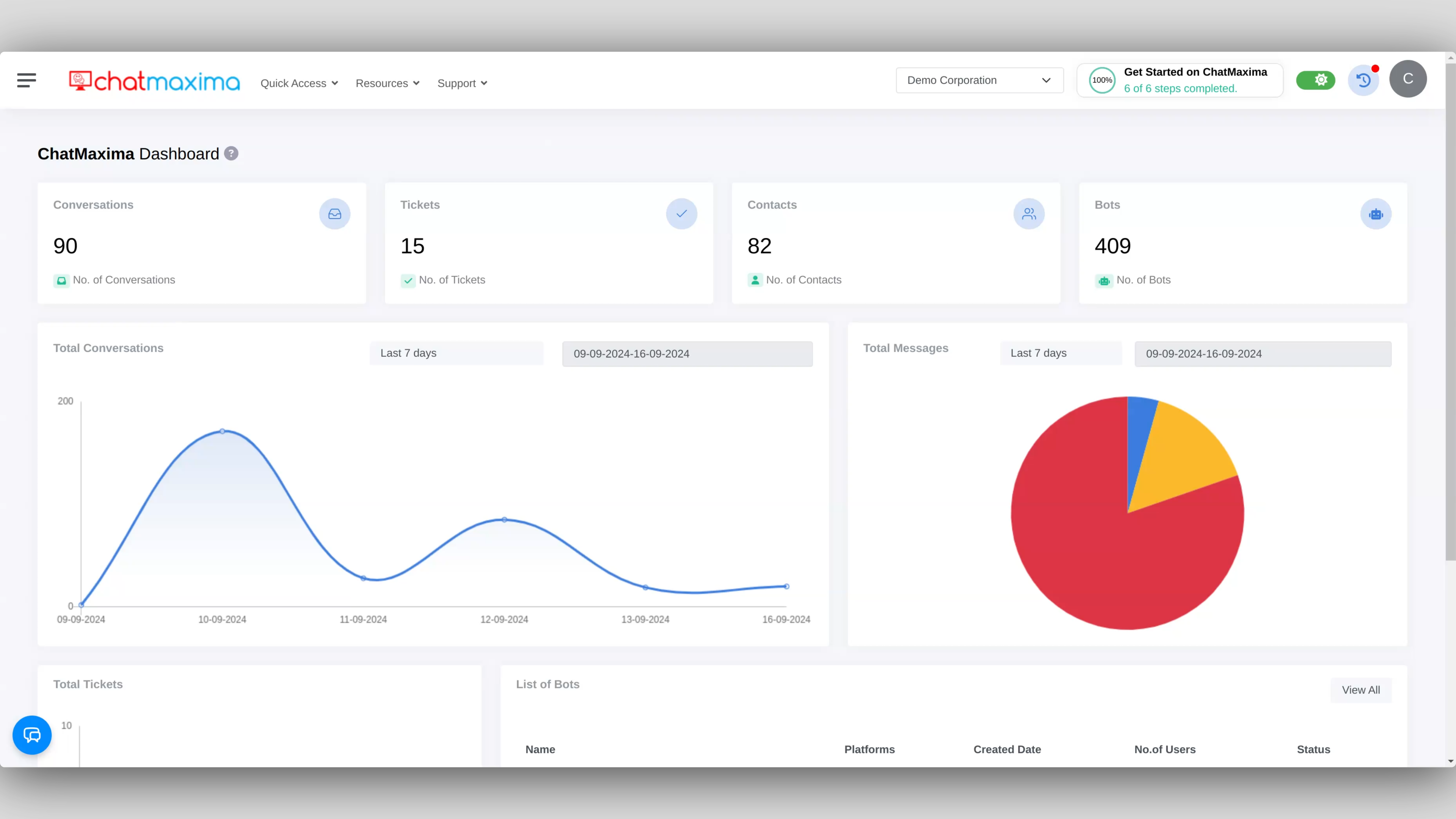Select Last 7 days date filter field
Screen dimensions: 1456x819
coord(456,353)
